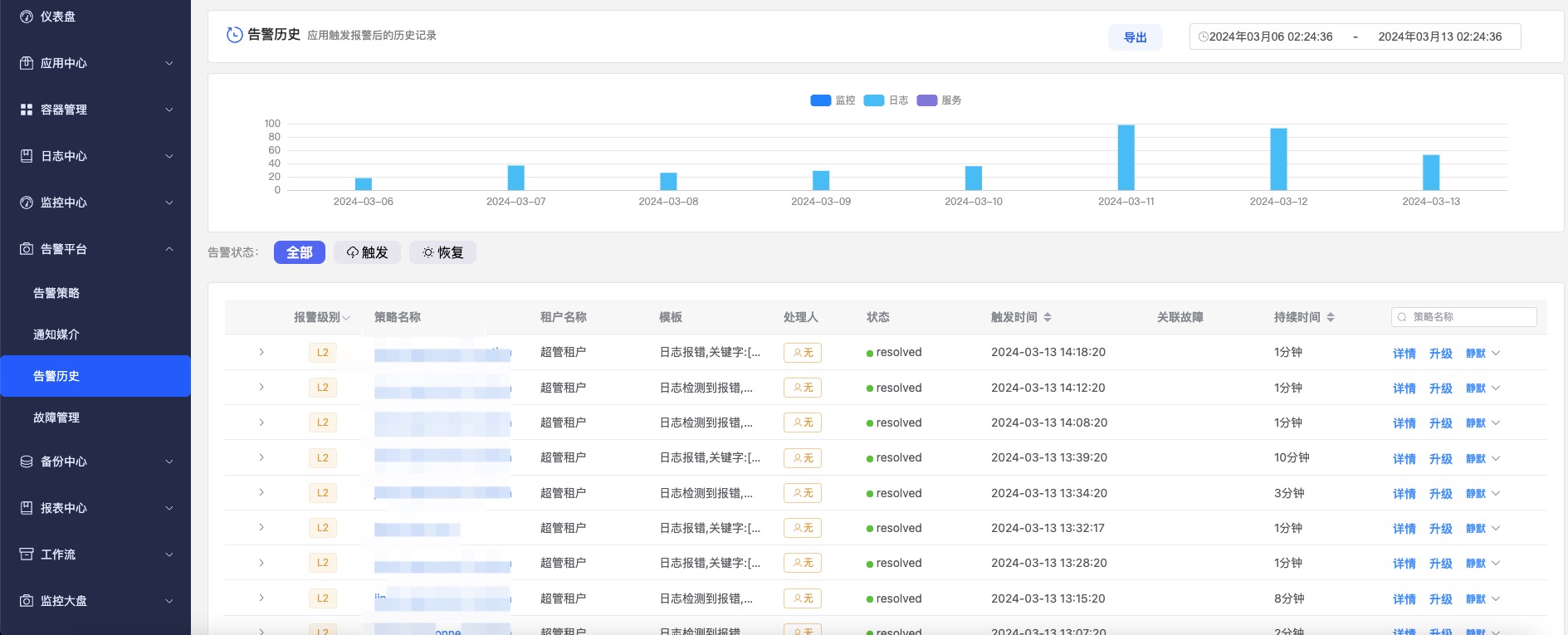Expand the 监控大盘 menu chevron
The height and width of the screenshot is (635, 1568).
point(169,601)
